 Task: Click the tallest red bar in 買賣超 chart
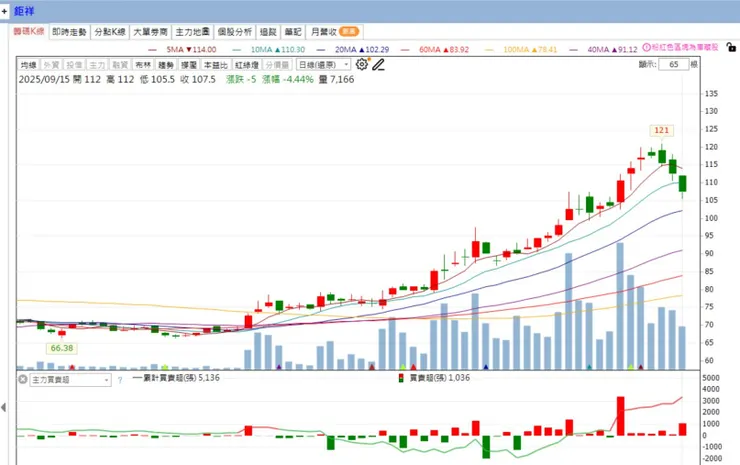pyautogui.click(x=620, y=416)
